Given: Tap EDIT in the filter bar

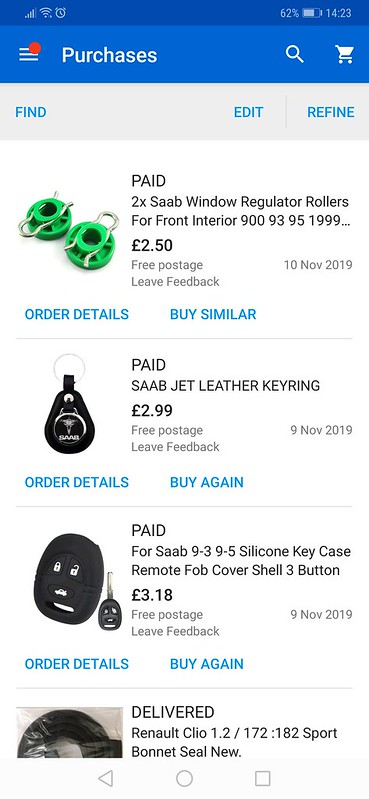Looking at the screenshot, I should pyautogui.click(x=248, y=112).
